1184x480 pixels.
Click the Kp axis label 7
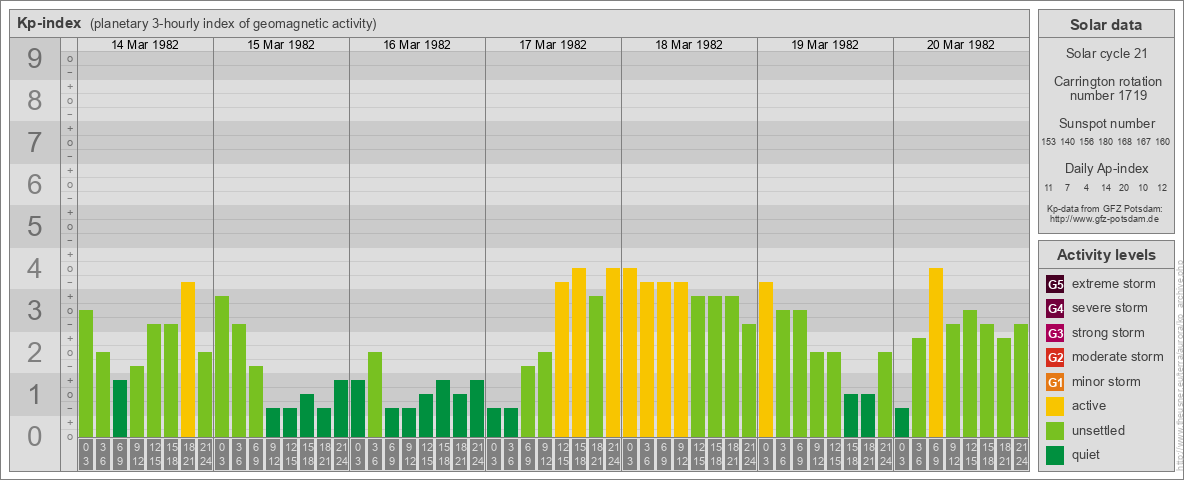(34, 143)
